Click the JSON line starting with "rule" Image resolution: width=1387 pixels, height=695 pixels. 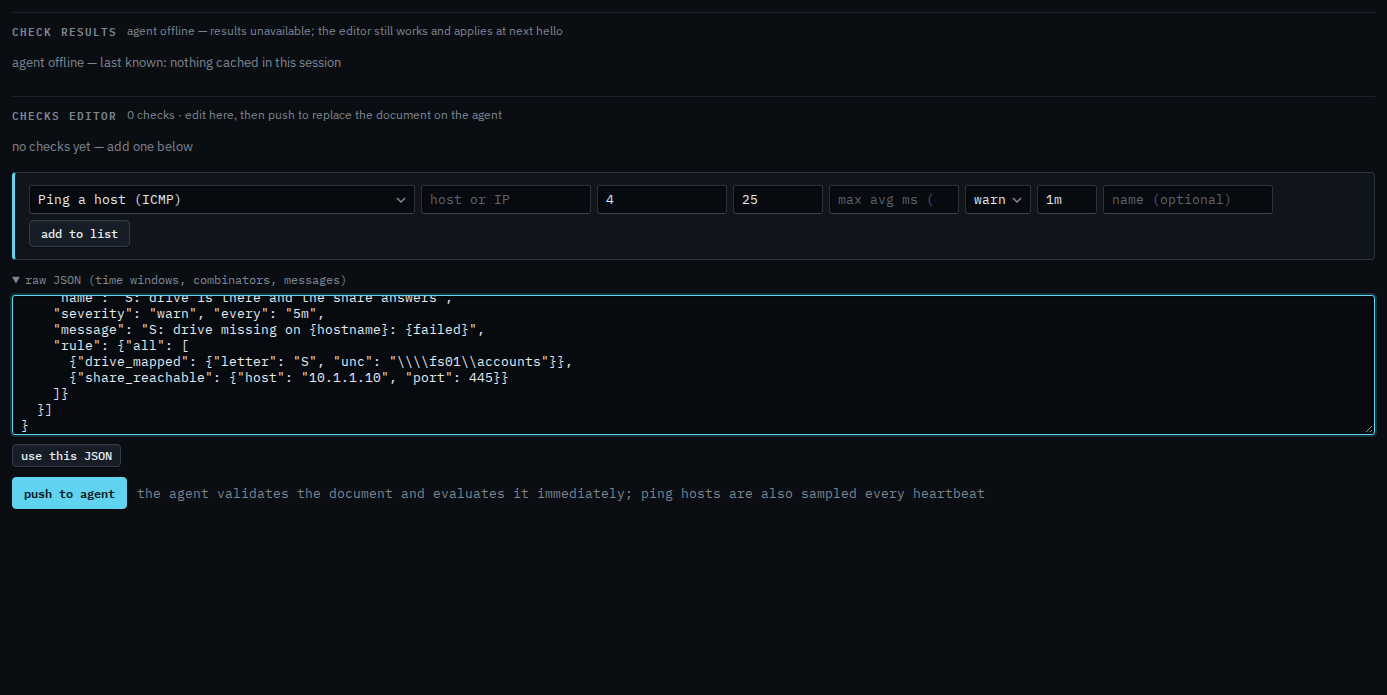pos(121,345)
